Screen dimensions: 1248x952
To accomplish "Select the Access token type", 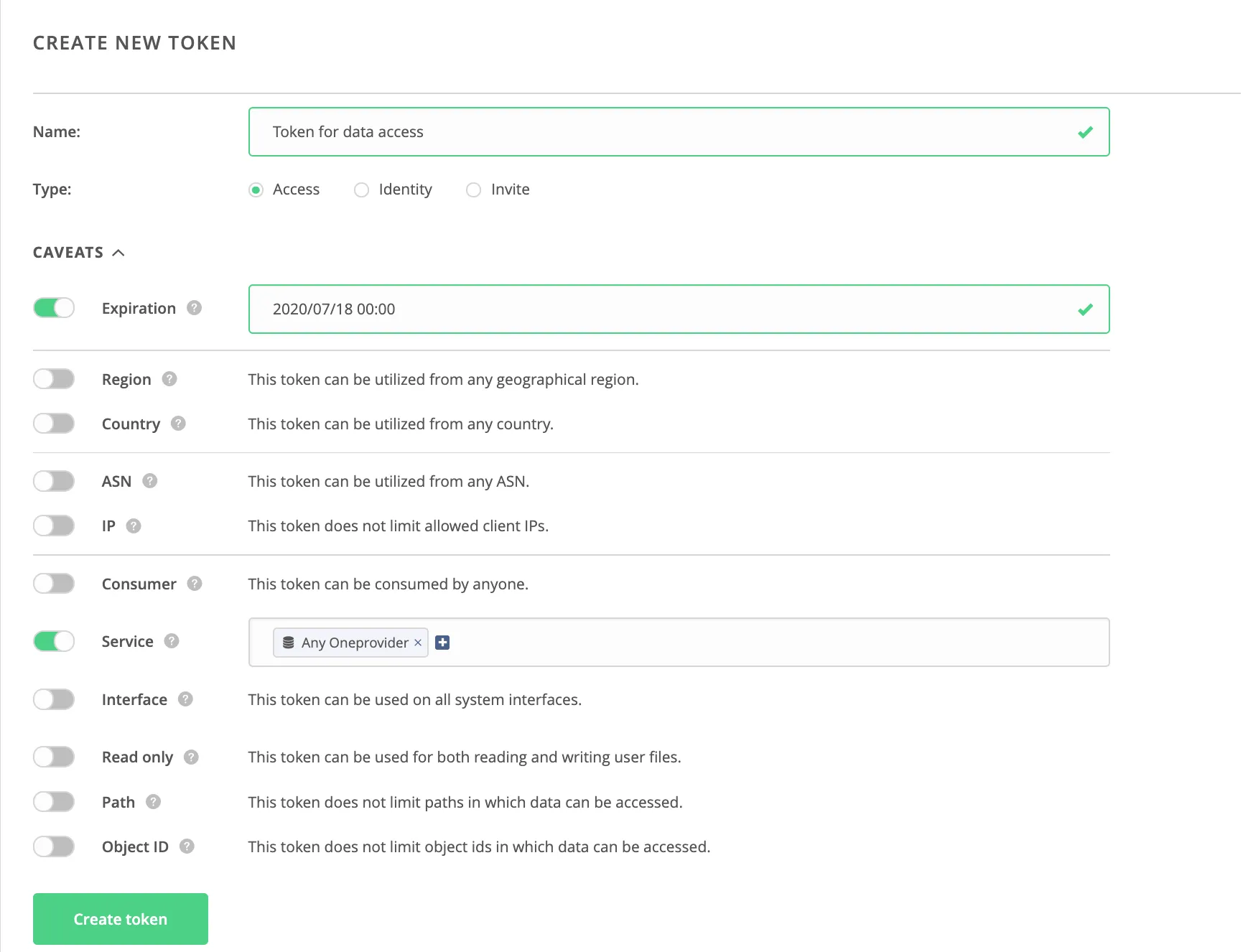I will [256, 190].
